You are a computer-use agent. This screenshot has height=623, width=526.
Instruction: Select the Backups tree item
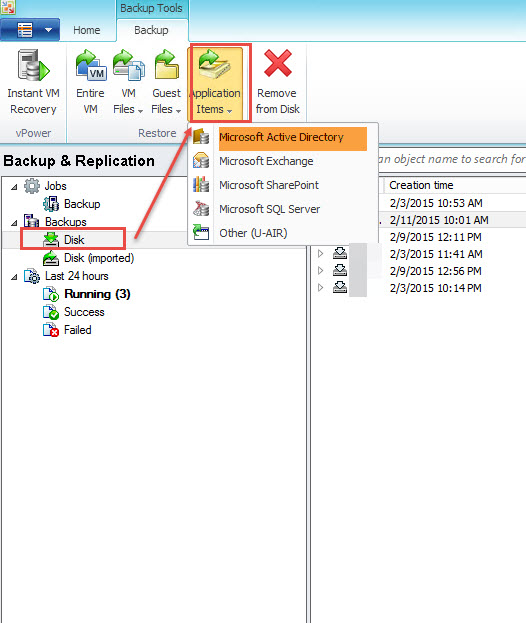[x=66, y=222]
